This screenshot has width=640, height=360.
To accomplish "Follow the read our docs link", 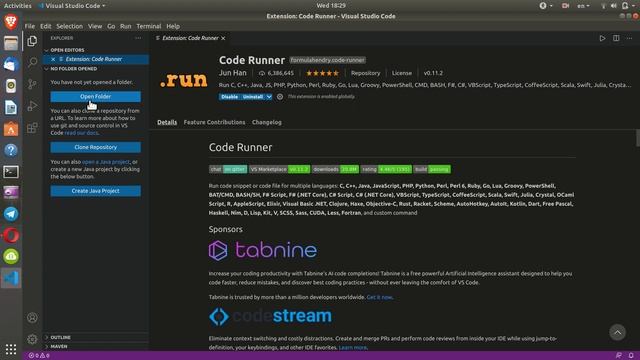I will click(81, 133).
